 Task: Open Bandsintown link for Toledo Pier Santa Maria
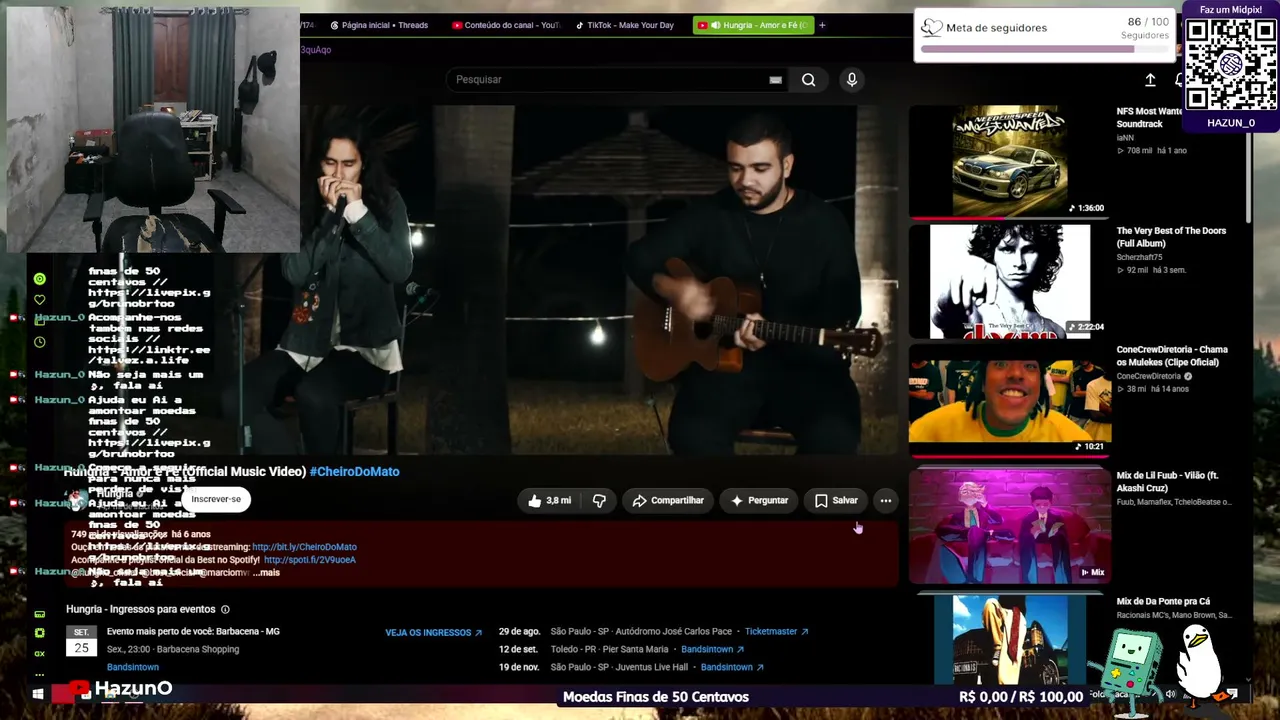point(713,650)
